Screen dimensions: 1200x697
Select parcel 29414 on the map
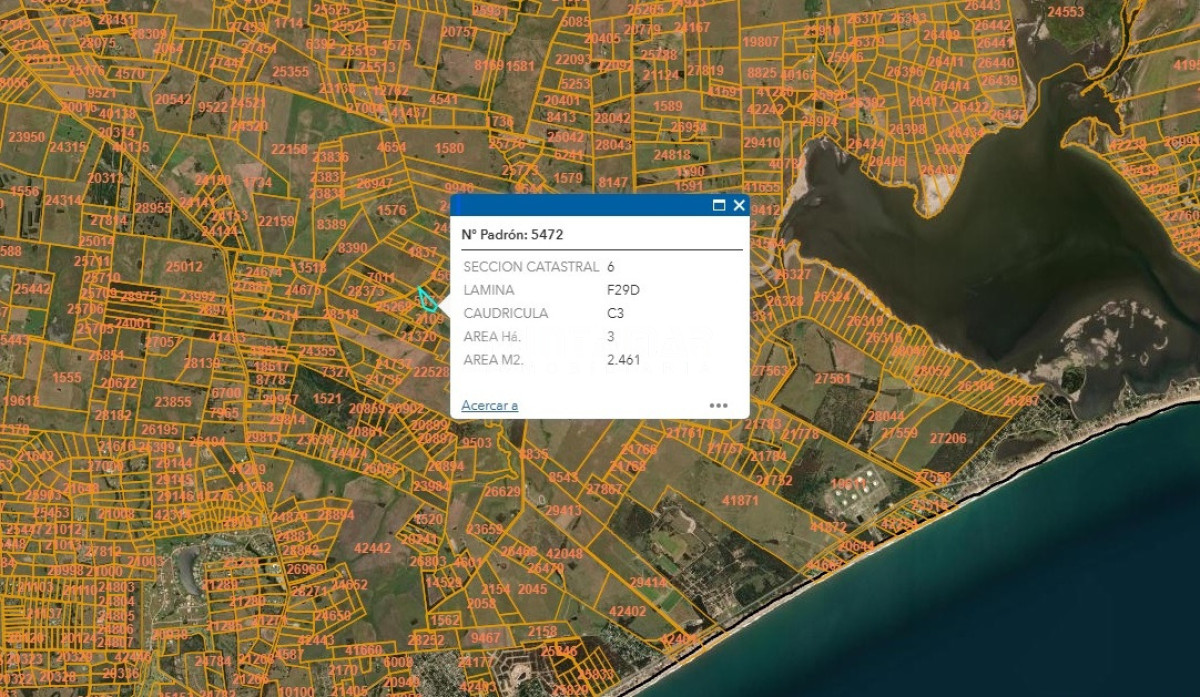(x=648, y=583)
